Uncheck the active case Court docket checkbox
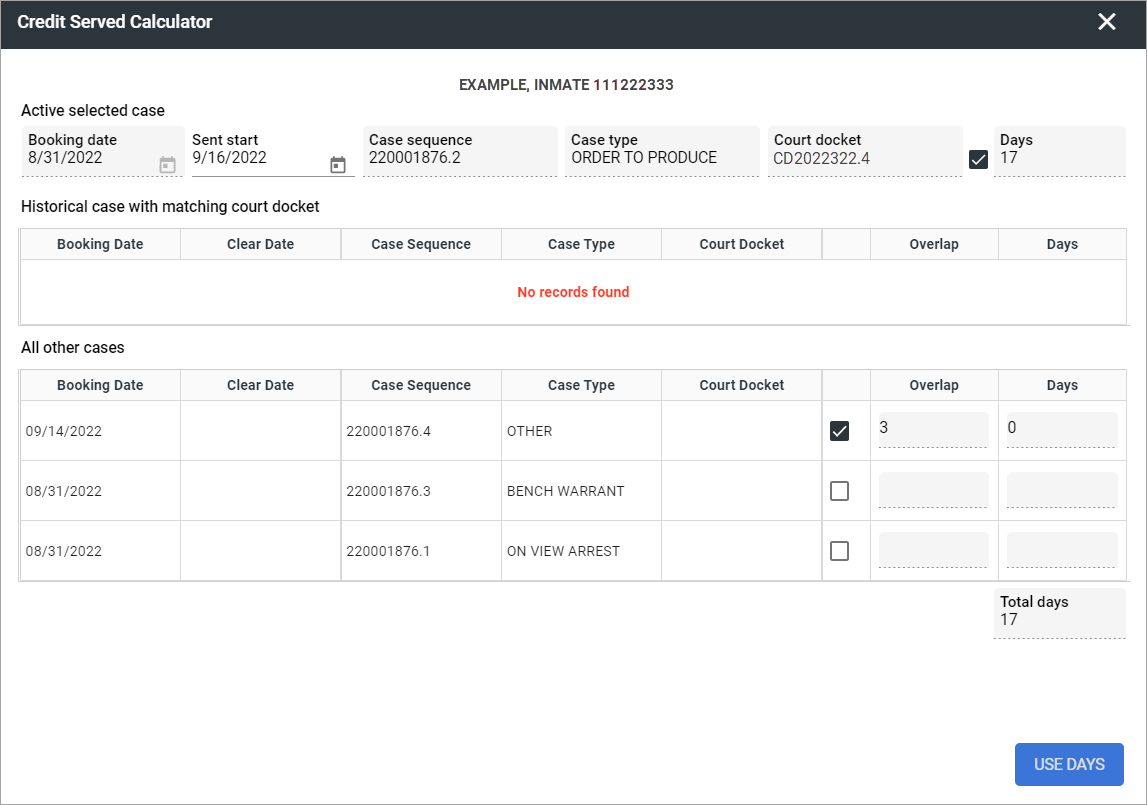The height and width of the screenshot is (805, 1147). [978, 159]
